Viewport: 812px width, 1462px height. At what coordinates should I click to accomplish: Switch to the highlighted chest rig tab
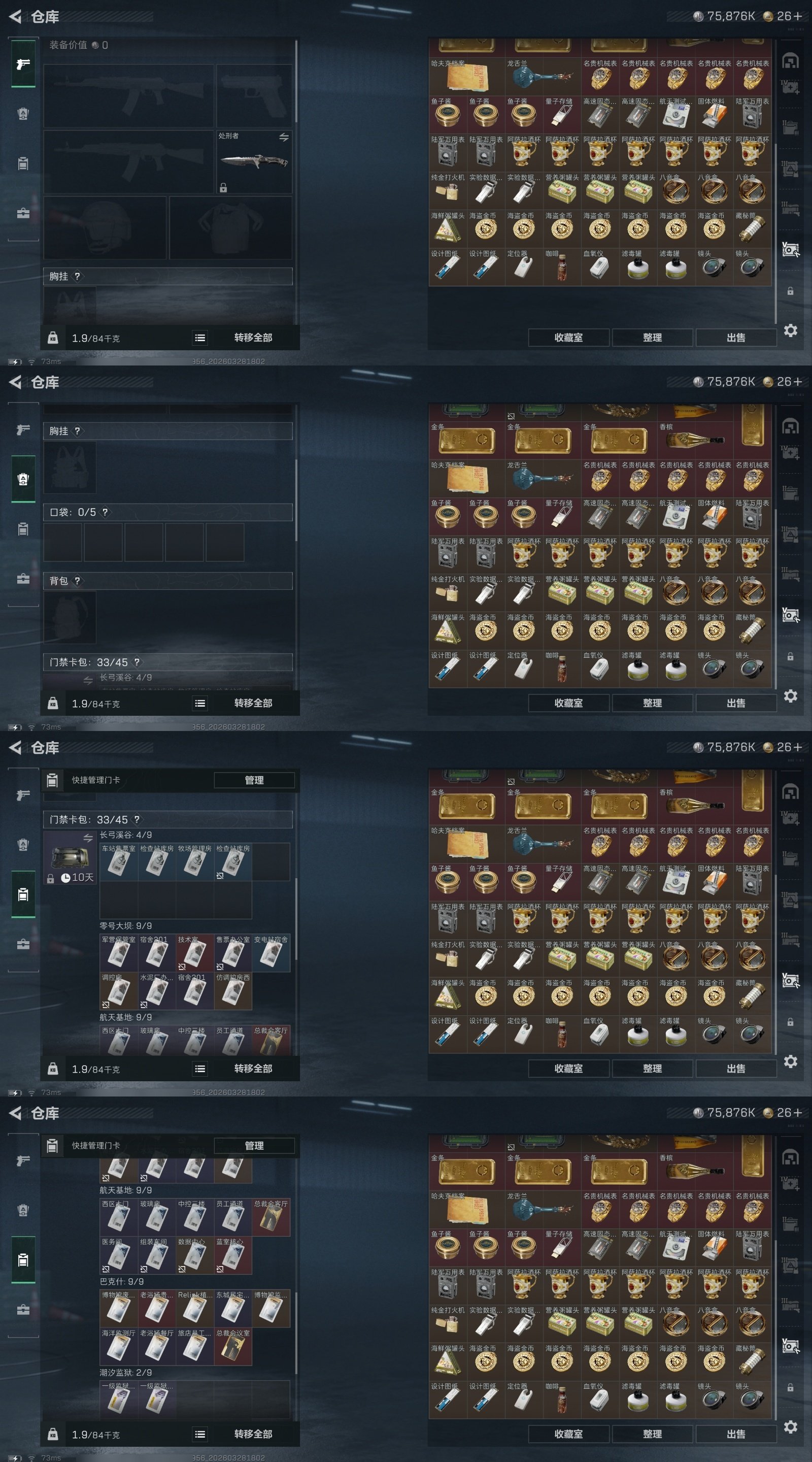click(x=23, y=479)
